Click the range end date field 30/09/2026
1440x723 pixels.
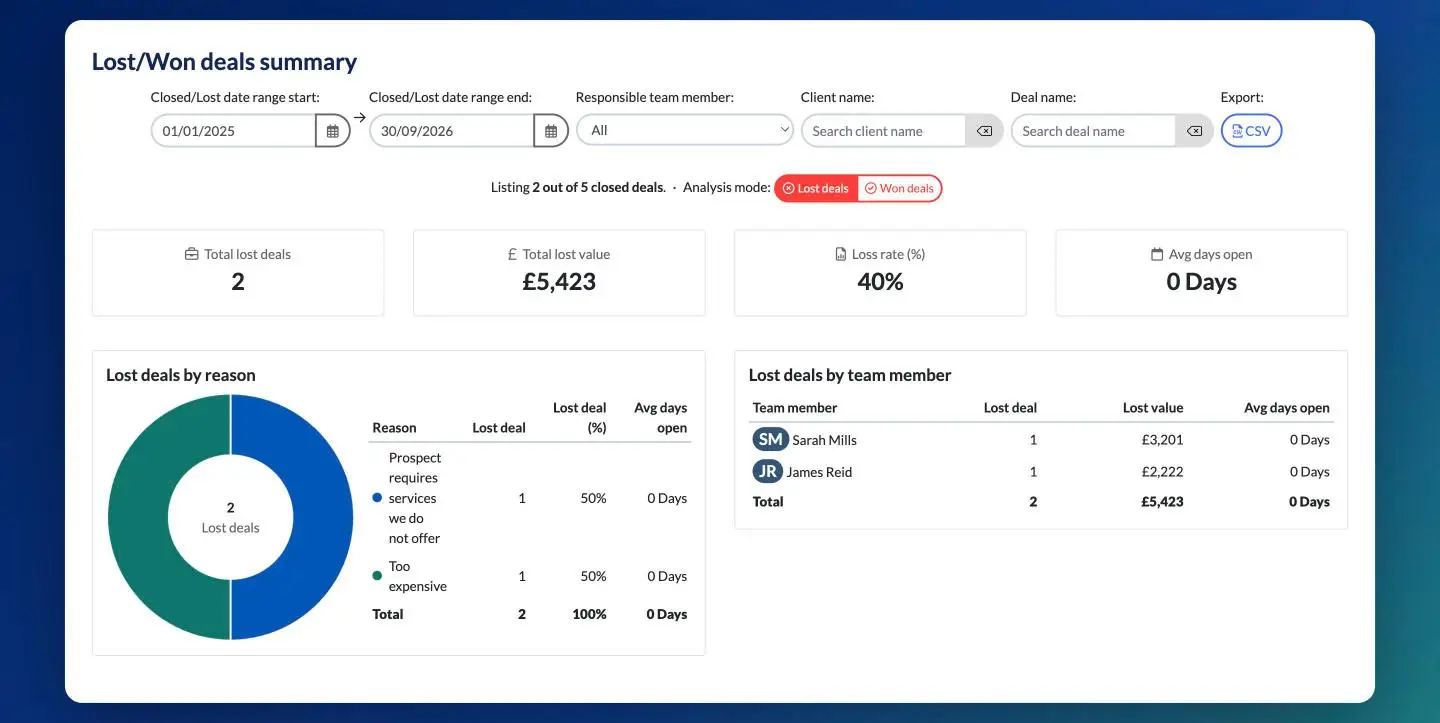pyautogui.click(x=452, y=131)
